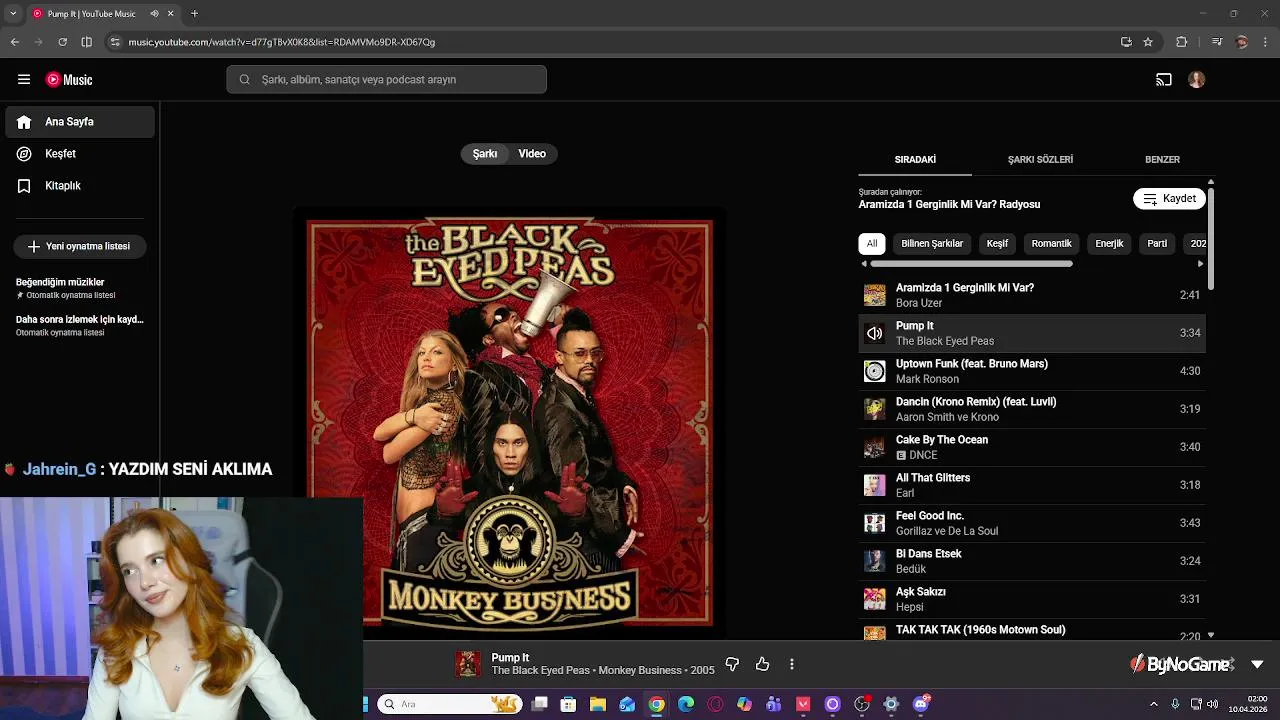Open Daha sonra izlemek için playlist

coord(80,325)
